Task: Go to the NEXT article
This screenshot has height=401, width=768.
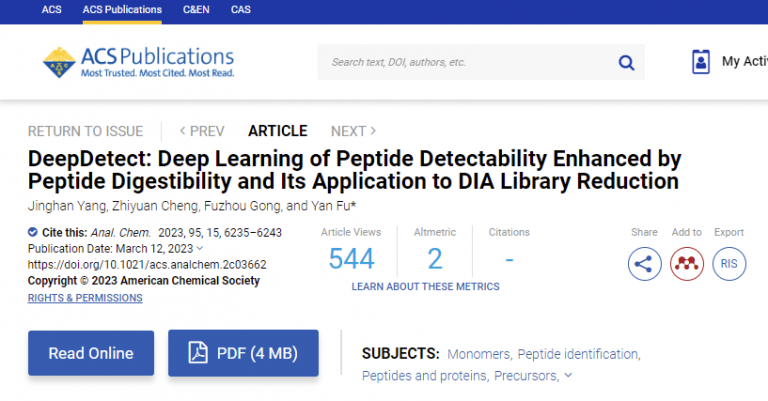Action: [x=353, y=131]
